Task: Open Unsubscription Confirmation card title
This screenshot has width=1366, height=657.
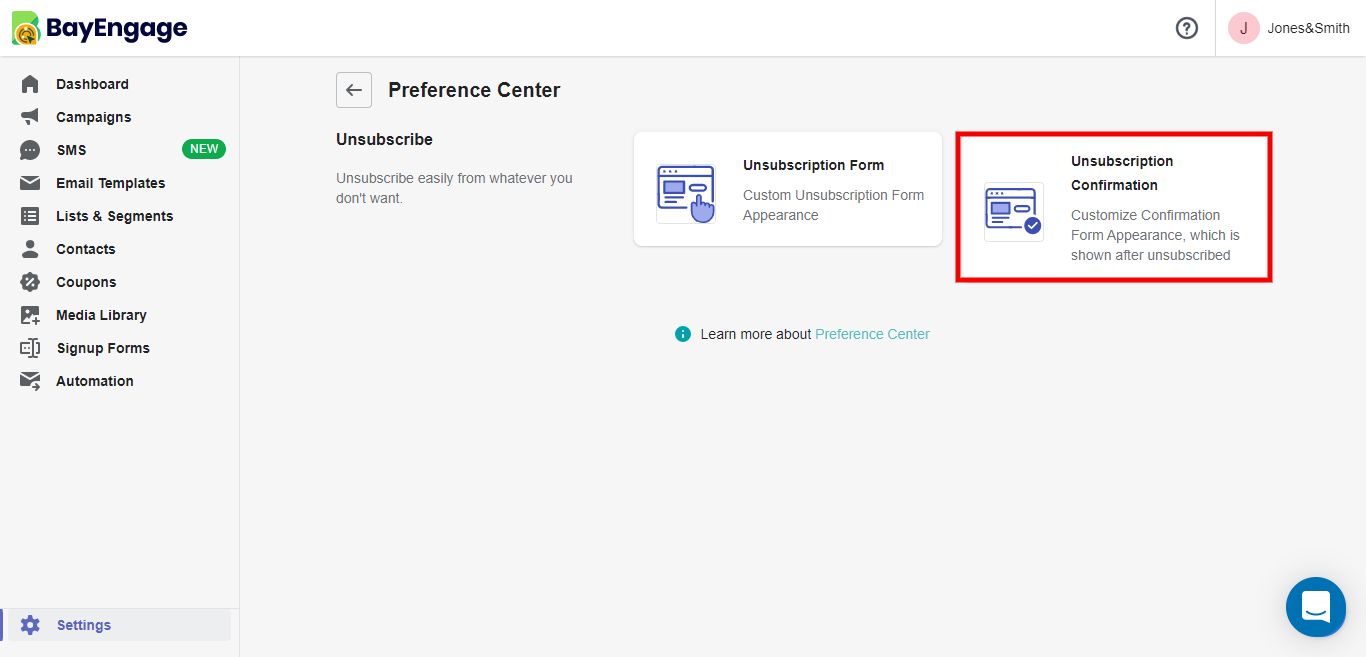Action: point(1122,173)
